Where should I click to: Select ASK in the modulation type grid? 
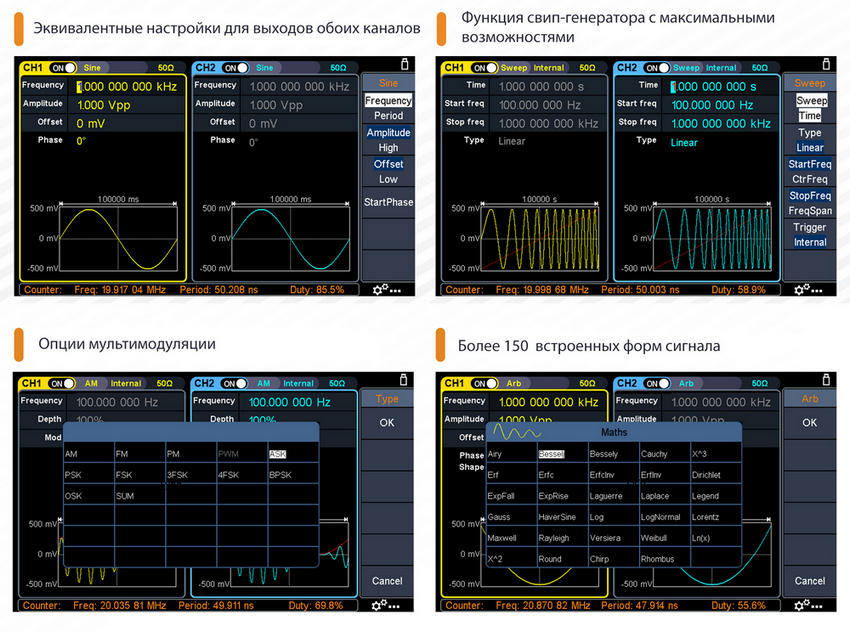277,454
